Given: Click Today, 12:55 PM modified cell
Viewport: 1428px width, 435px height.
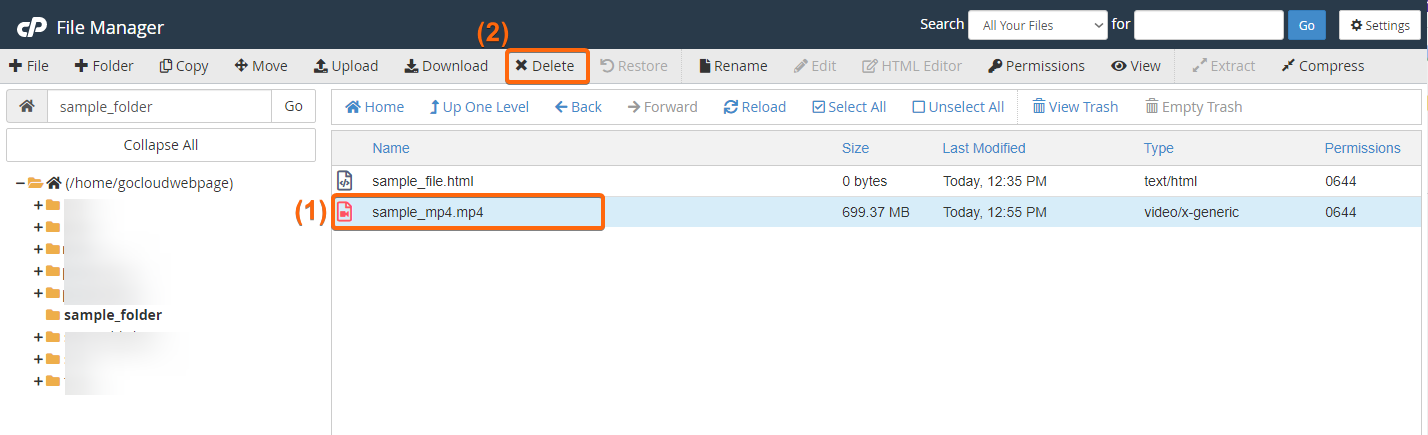Looking at the screenshot, I should [995, 212].
